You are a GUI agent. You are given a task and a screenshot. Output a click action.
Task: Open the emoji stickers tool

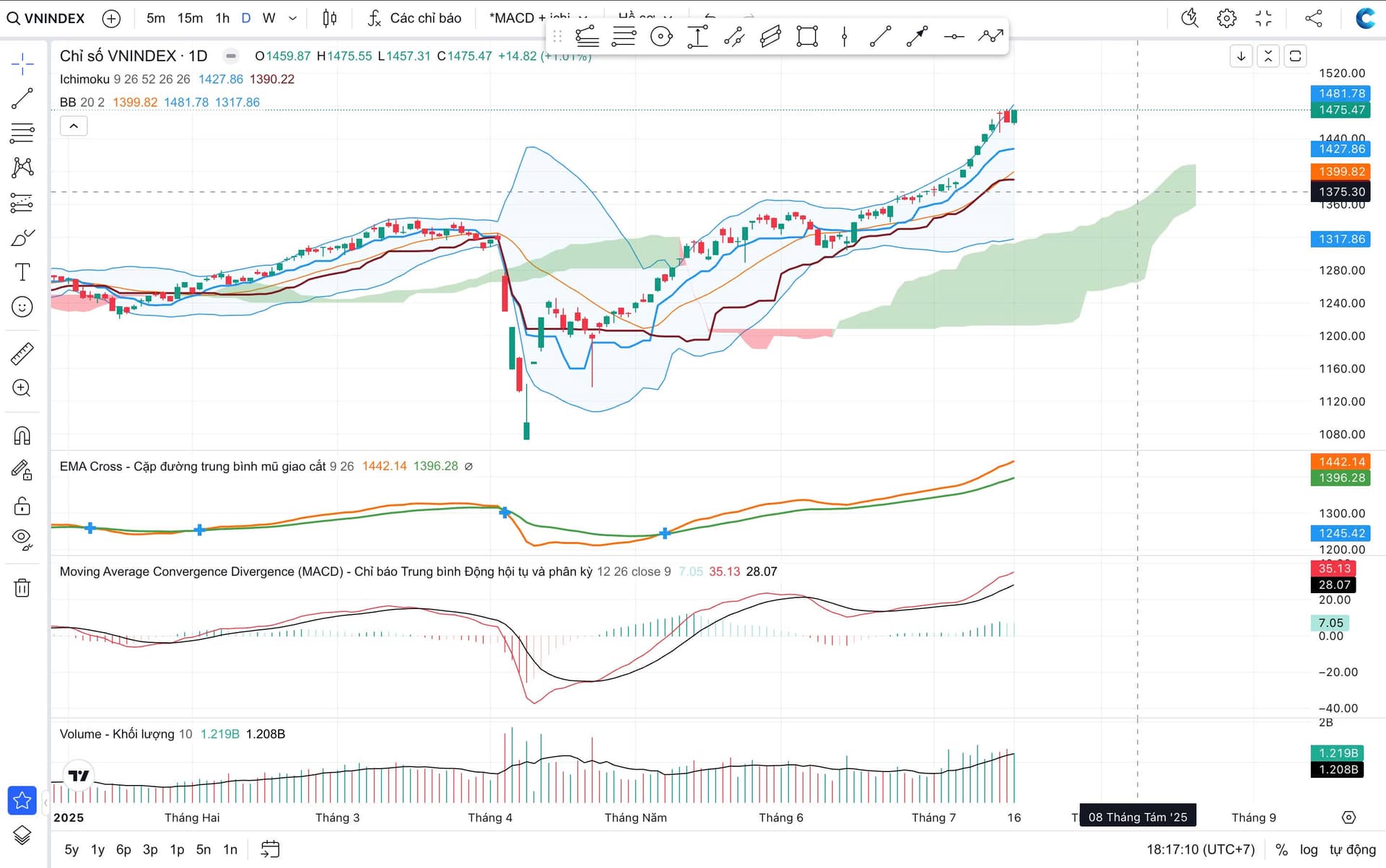(22, 307)
